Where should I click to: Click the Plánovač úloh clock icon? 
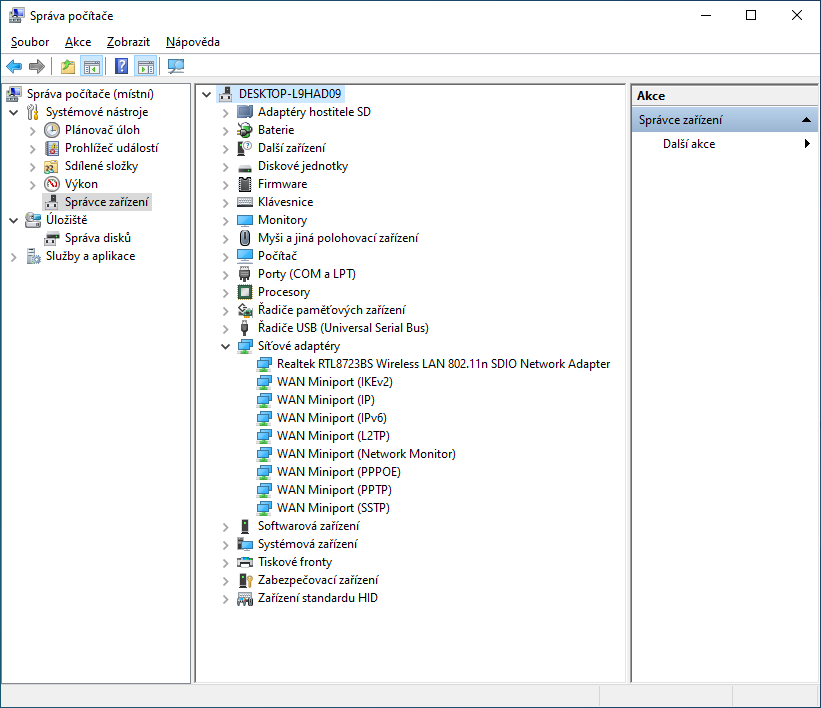pos(52,130)
